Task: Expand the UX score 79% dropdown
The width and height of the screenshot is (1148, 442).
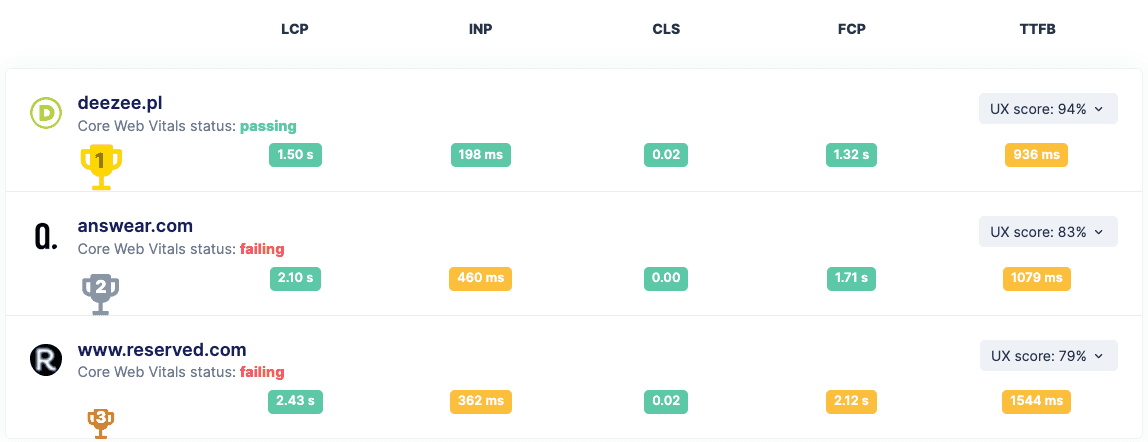Action: coord(1047,356)
